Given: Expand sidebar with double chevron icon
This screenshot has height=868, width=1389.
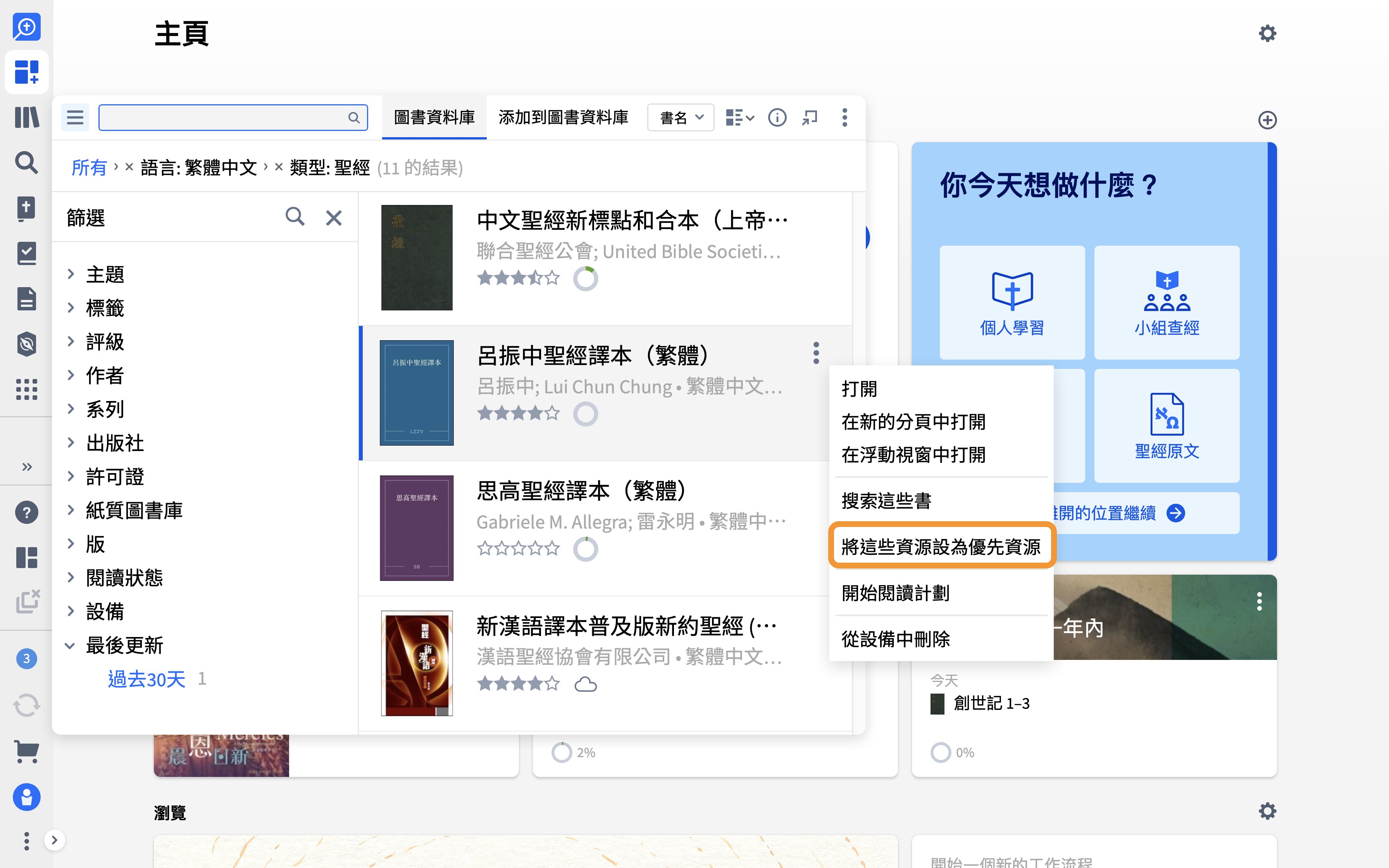Looking at the screenshot, I should [x=26, y=467].
